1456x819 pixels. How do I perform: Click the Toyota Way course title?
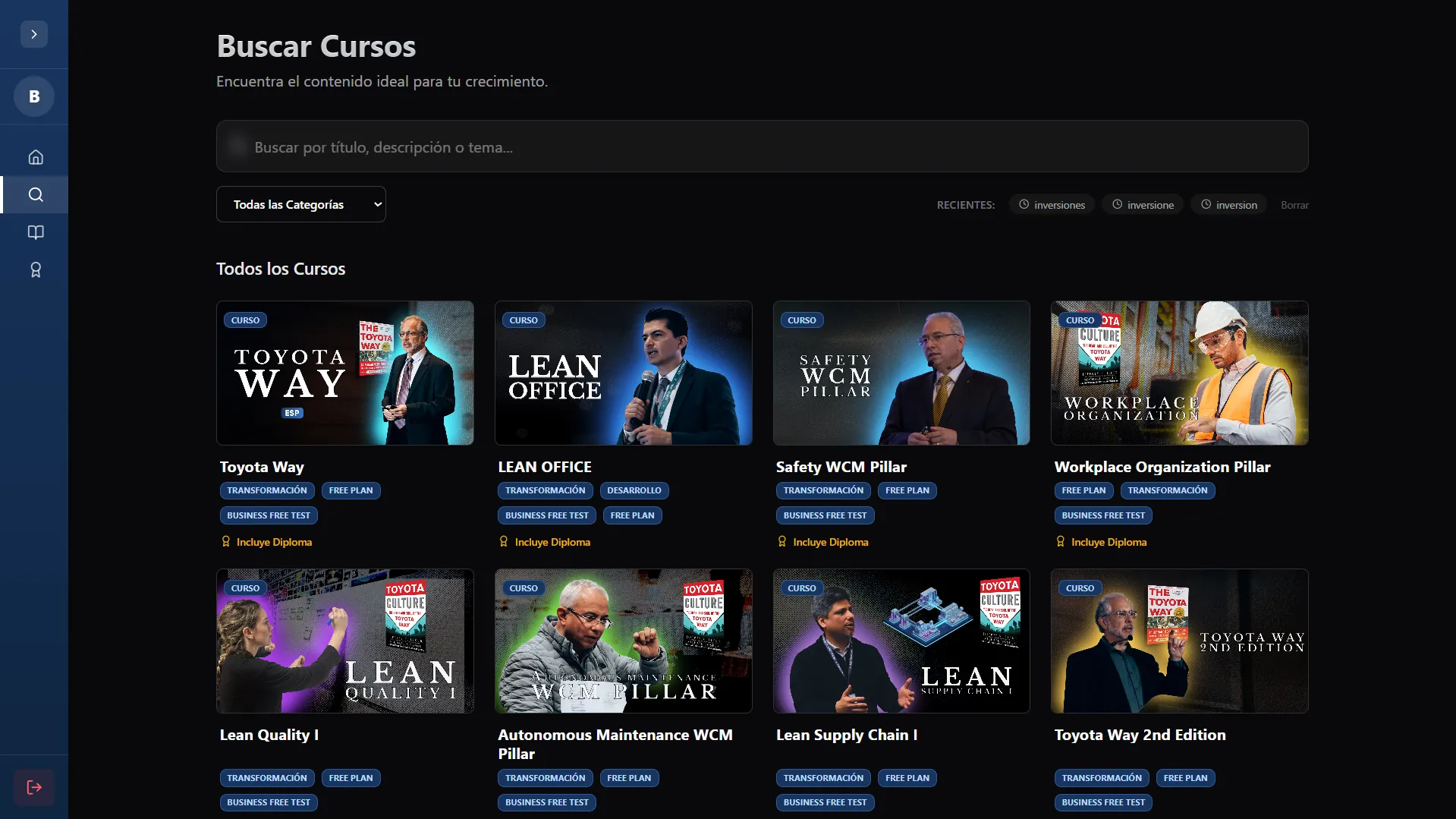pos(262,467)
